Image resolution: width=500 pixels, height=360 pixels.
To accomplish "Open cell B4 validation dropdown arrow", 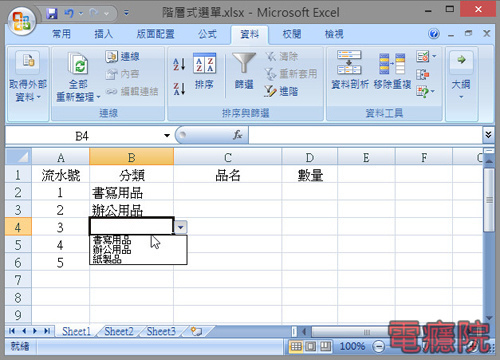I will 180,227.
